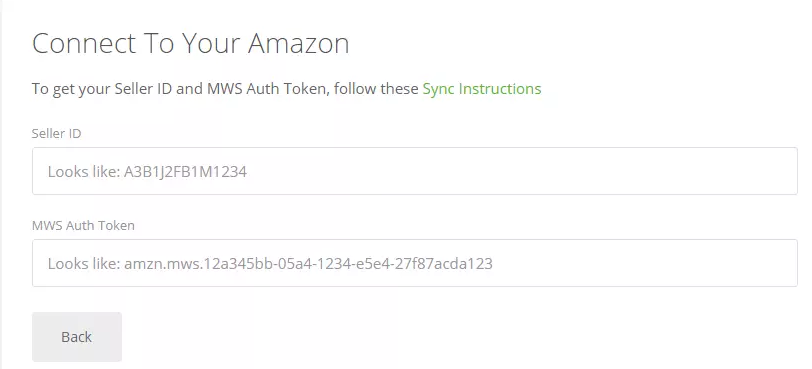Click the 'Connect To Your Amazon' heading

[191, 43]
